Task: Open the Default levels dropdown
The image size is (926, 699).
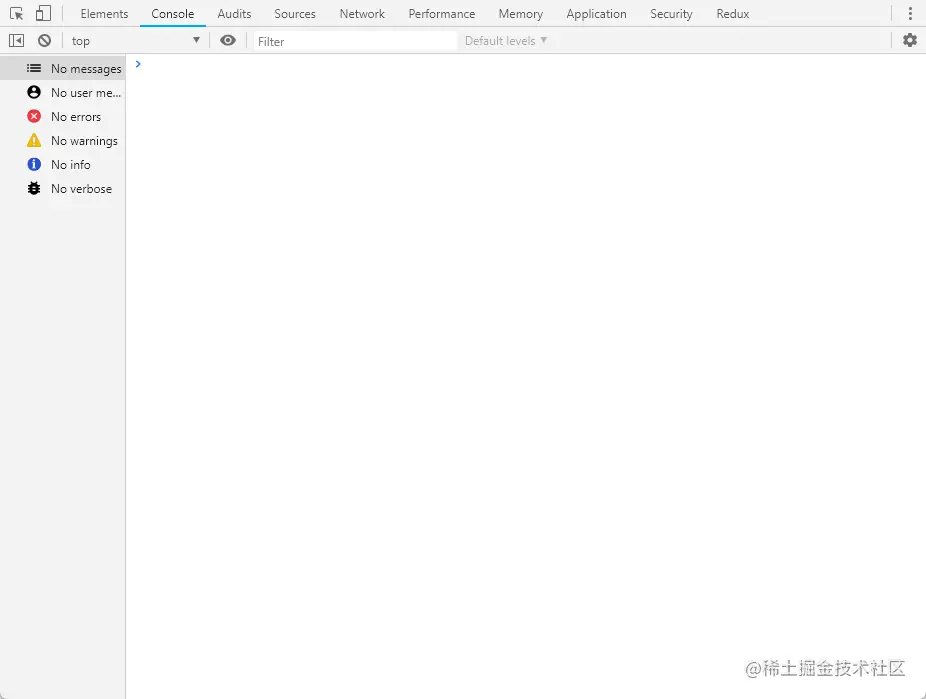Action: pos(506,41)
